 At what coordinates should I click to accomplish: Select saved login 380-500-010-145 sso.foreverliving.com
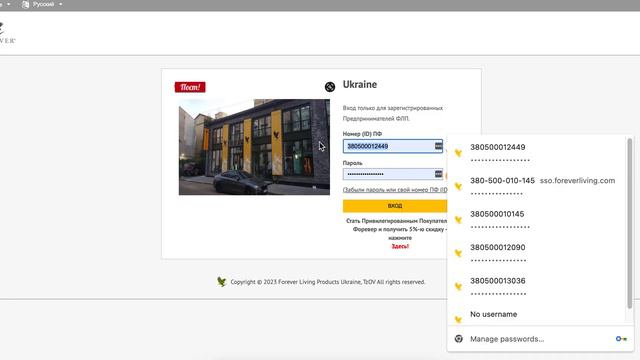click(x=537, y=187)
